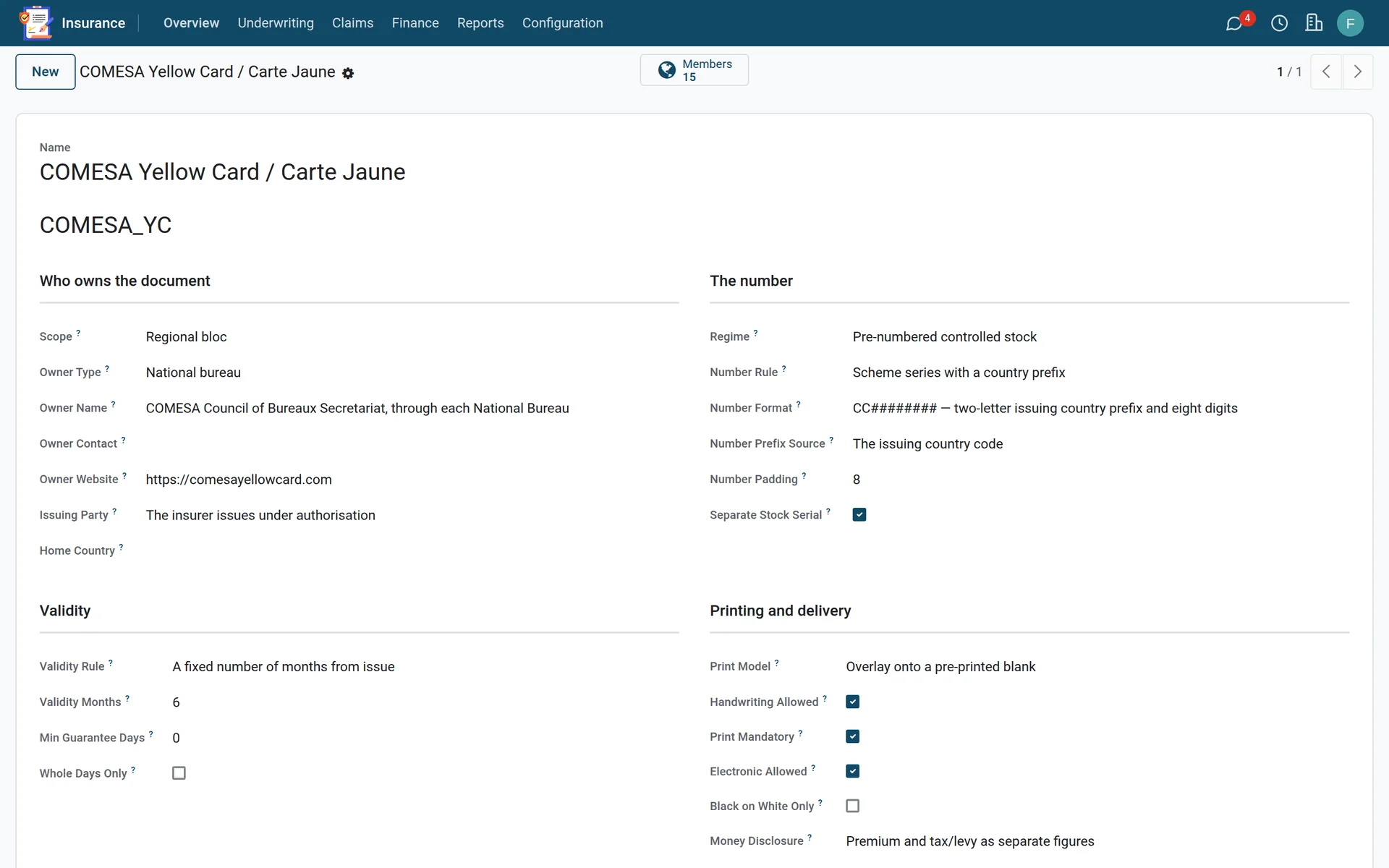
Task: Show help tooltip for Print Model
Action: (x=776, y=663)
